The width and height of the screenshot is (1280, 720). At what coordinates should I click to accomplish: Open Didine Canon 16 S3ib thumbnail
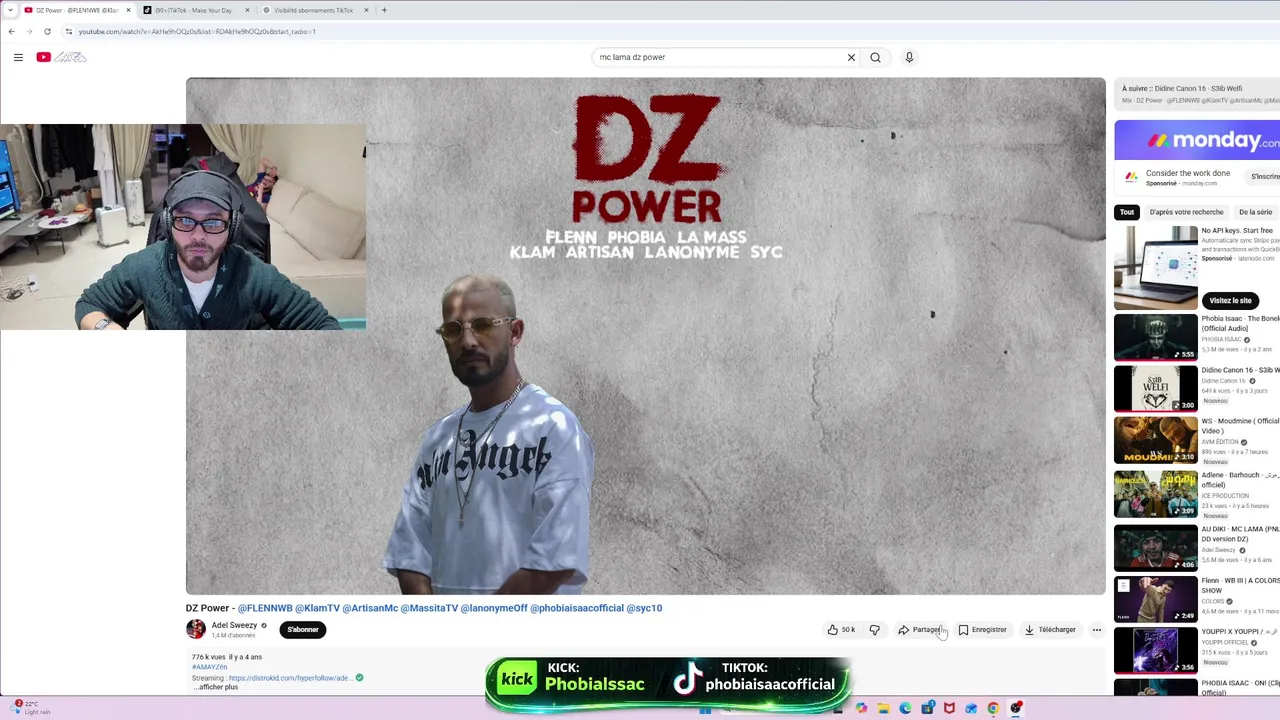pyautogui.click(x=1156, y=388)
